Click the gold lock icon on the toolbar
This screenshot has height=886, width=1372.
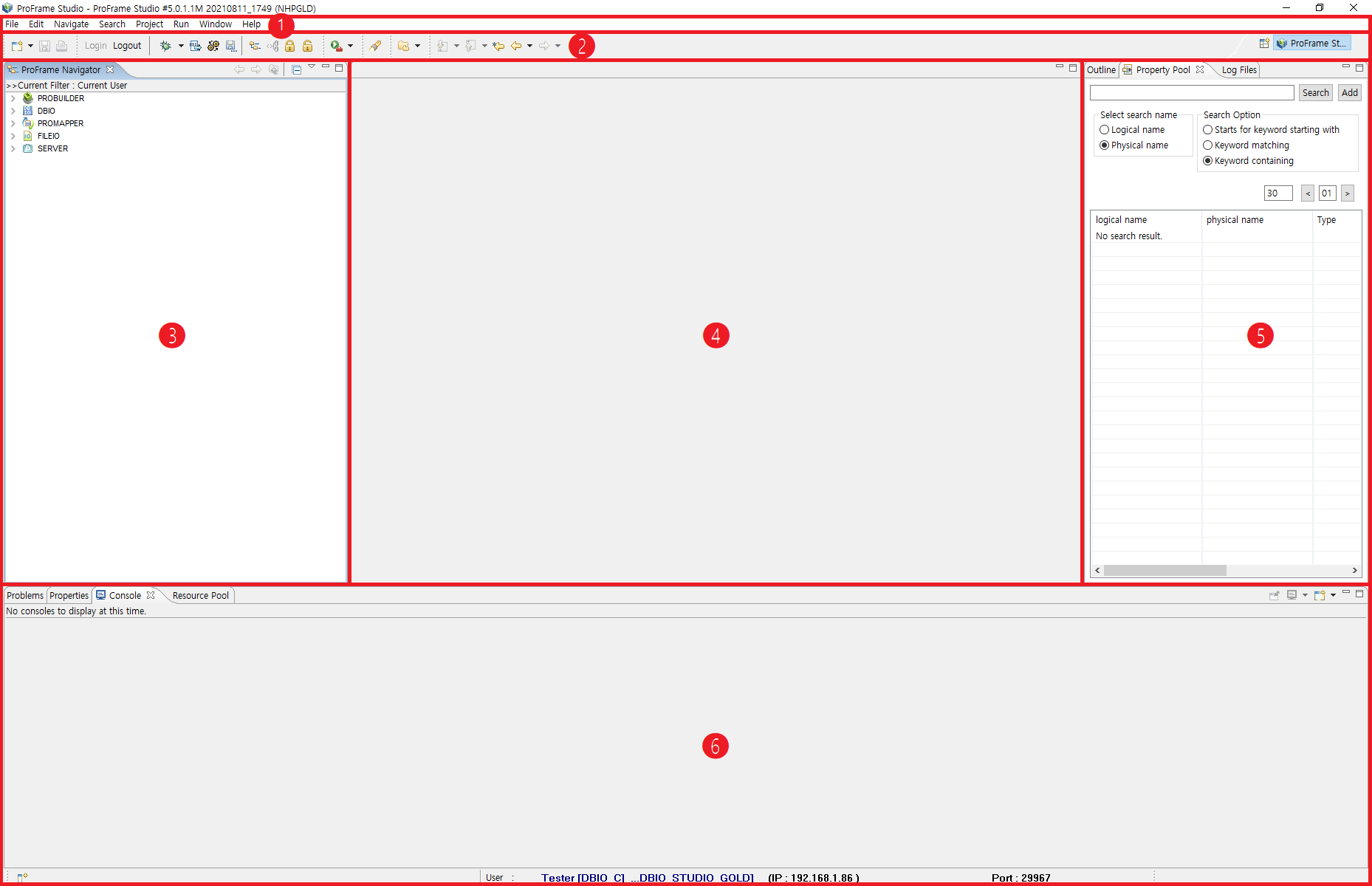point(290,46)
